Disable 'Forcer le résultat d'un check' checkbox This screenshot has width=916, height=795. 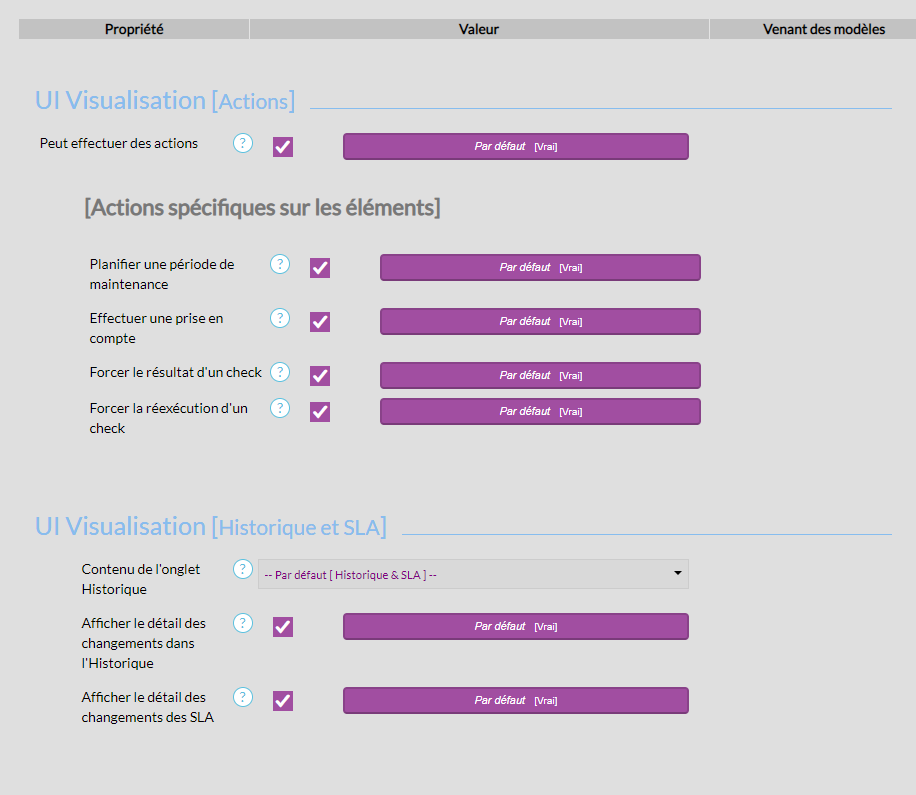[320, 376]
